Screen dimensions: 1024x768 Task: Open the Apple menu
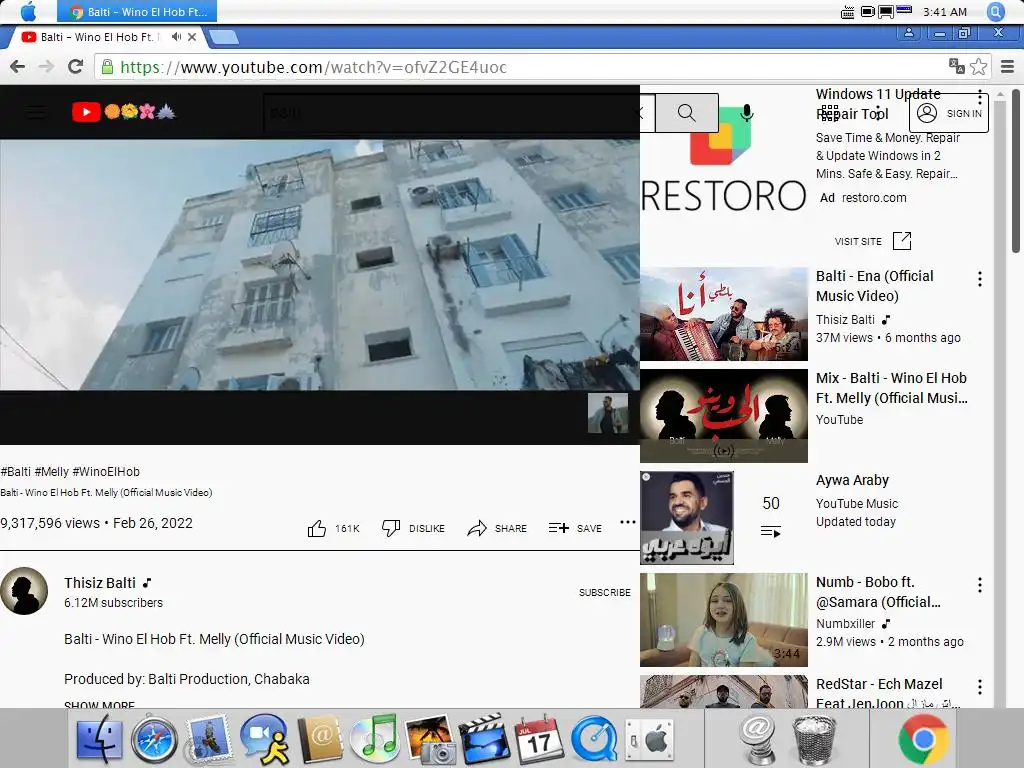(x=28, y=11)
